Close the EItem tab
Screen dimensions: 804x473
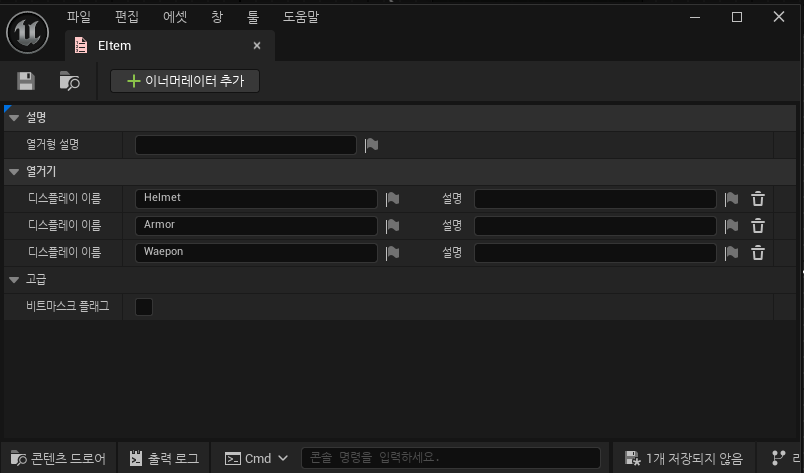257,46
